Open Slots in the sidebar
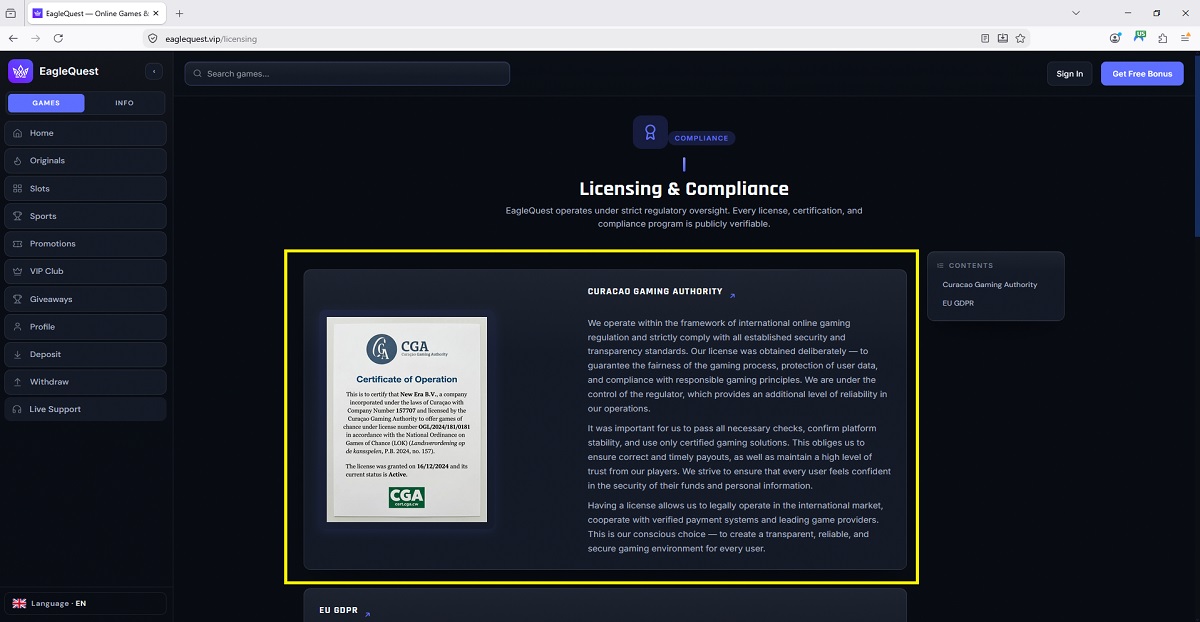 (85, 188)
